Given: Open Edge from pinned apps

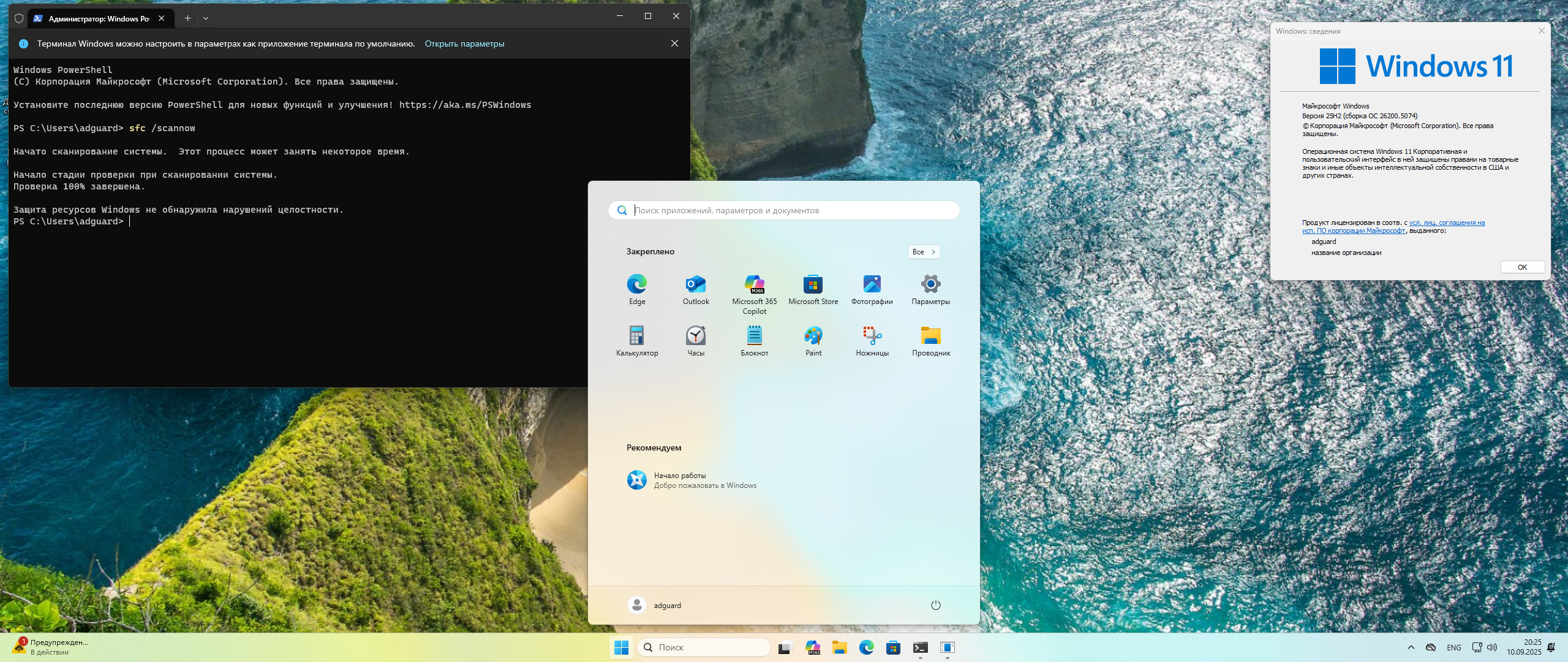Looking at the screenshot, I should pos(636,284).
